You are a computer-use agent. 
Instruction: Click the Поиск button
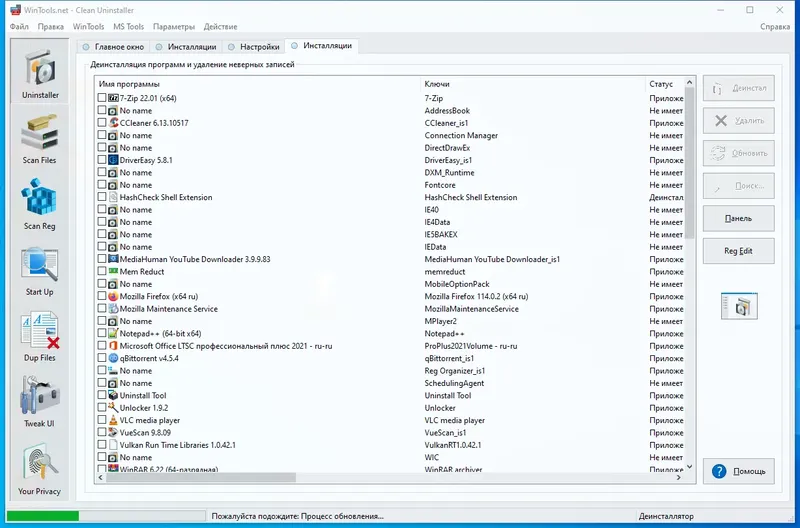(x=738, y=186)
